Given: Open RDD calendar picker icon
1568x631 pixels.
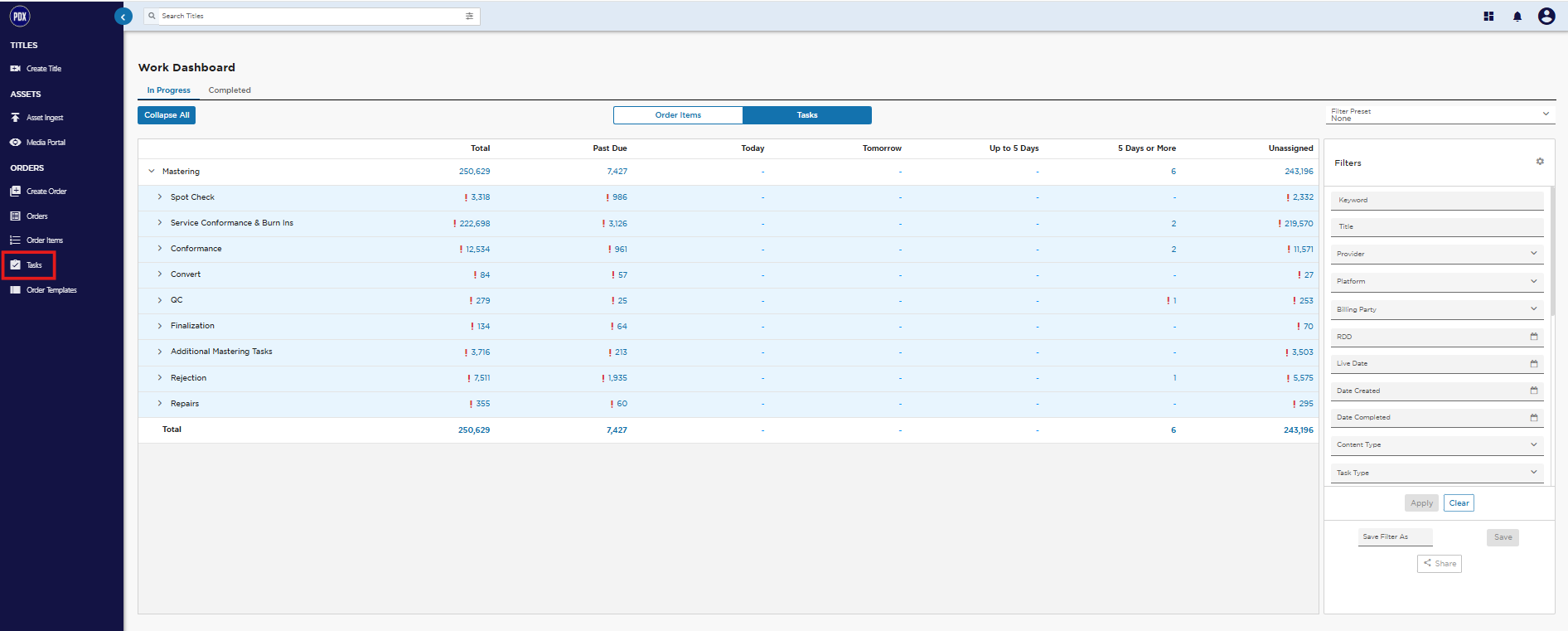Looking at the screenshot, I should [x=1533, y=337].
